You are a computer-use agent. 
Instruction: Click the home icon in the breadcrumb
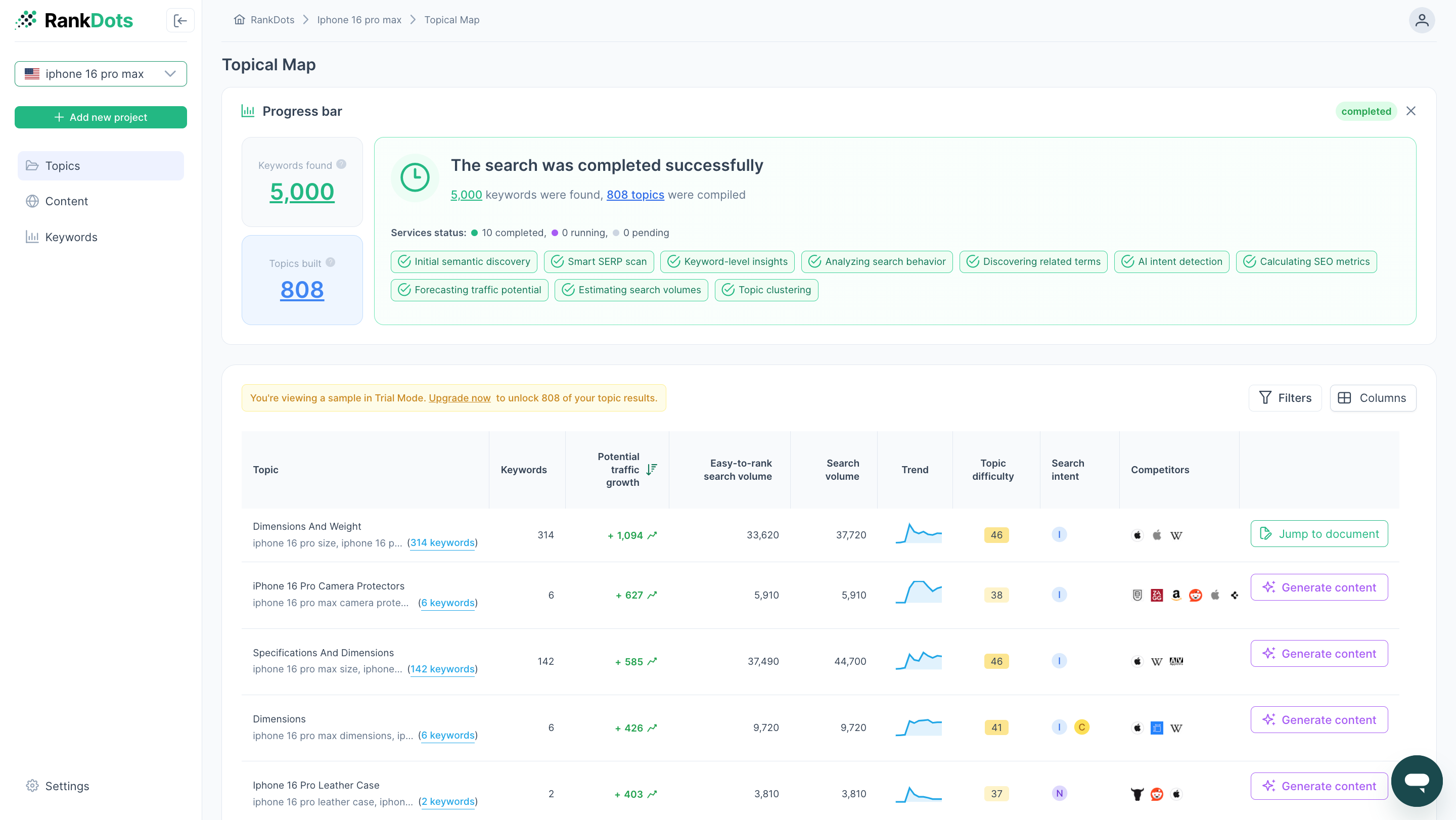click(x=239, y=20)
